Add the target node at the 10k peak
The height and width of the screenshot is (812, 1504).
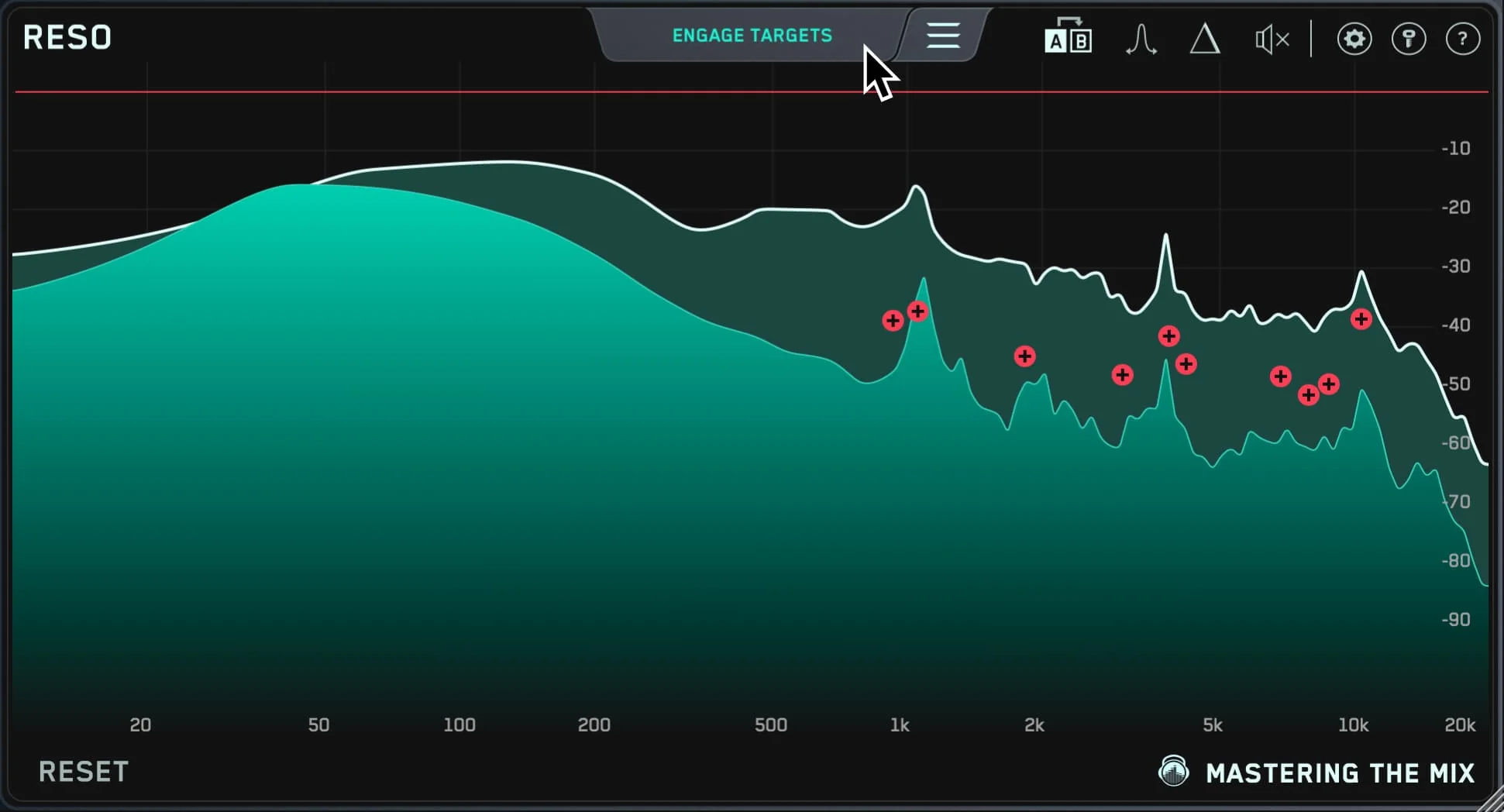pyautogui.click(x=1361, y=319)
